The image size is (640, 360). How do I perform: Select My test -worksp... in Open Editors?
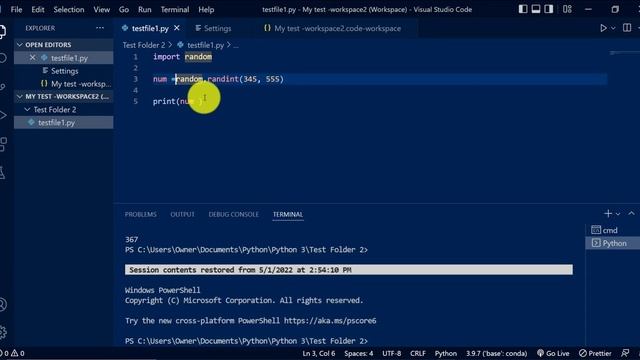(x=63, y=84)
